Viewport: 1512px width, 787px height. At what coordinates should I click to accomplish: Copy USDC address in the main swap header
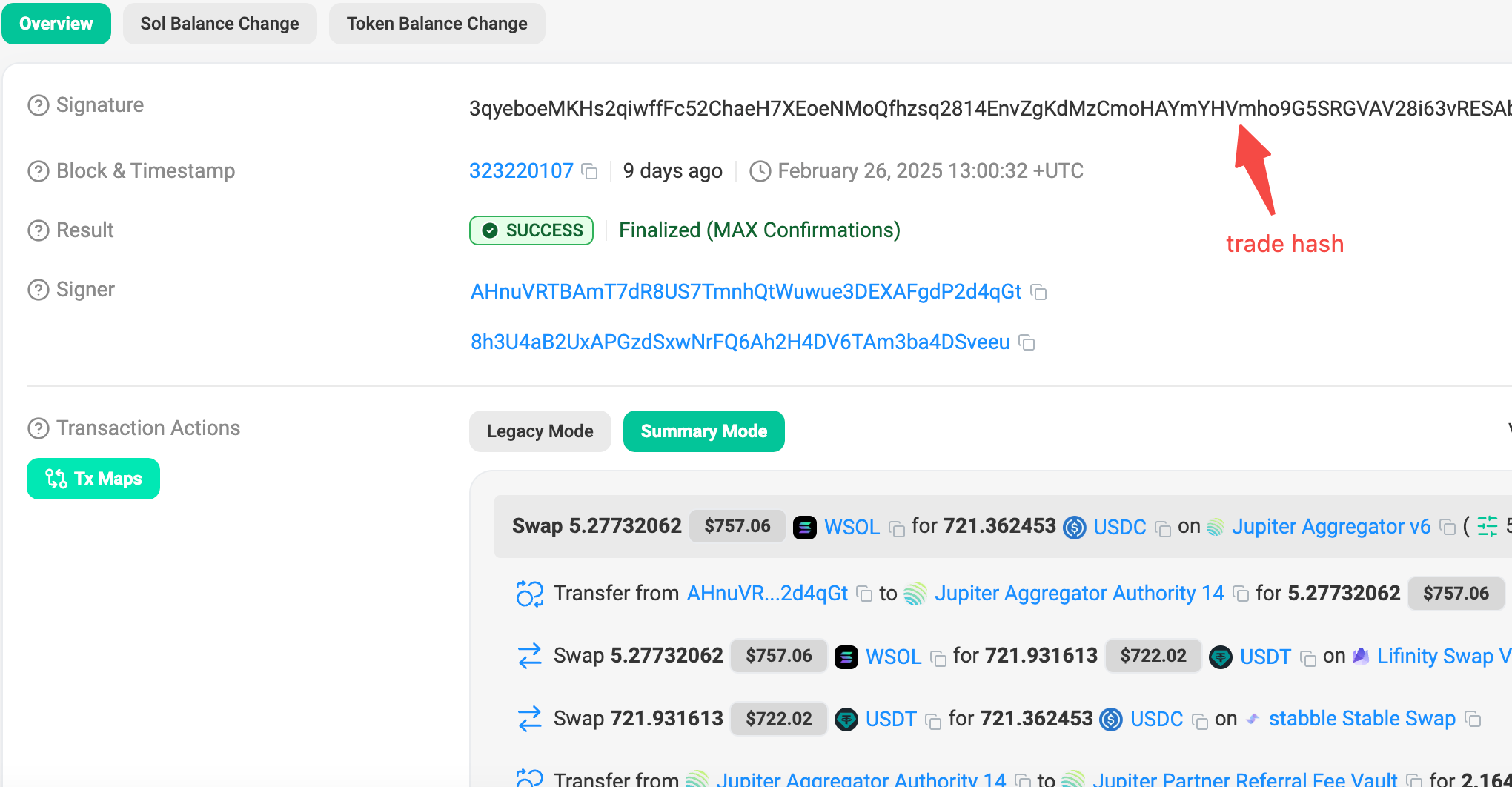tap(1164, 528)
